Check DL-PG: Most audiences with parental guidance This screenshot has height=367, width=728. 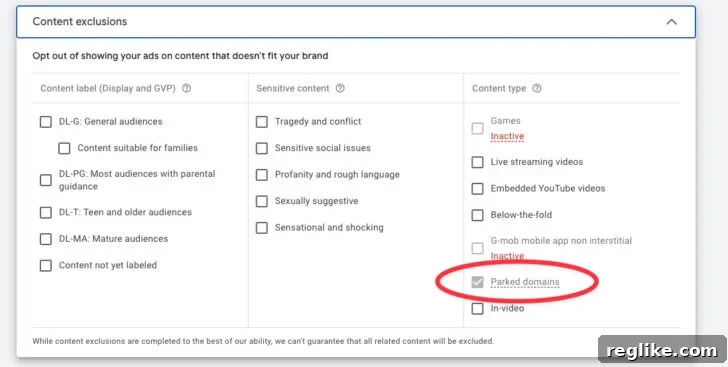tap(46, 180)
